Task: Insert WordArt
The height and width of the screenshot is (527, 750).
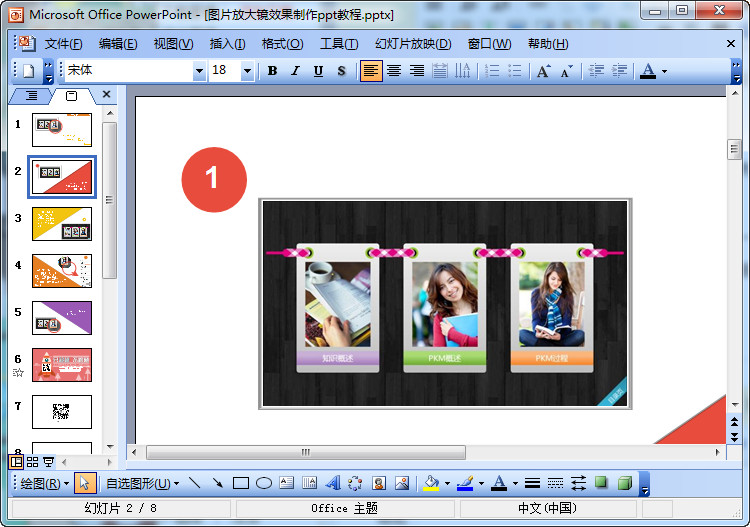Action: [x=333, y=483]
